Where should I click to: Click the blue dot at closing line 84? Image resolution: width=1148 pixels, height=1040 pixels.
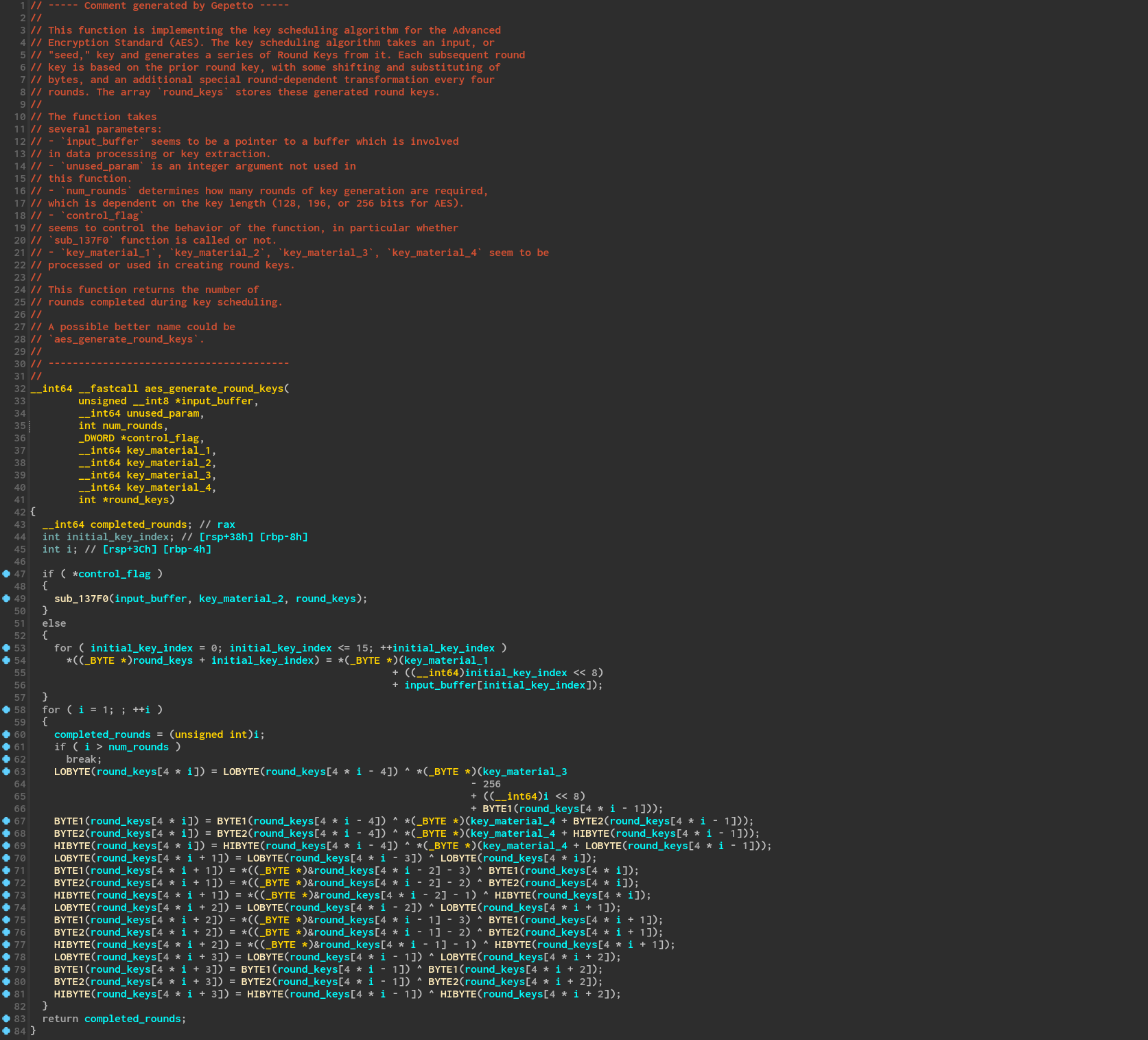point(6,1031)
